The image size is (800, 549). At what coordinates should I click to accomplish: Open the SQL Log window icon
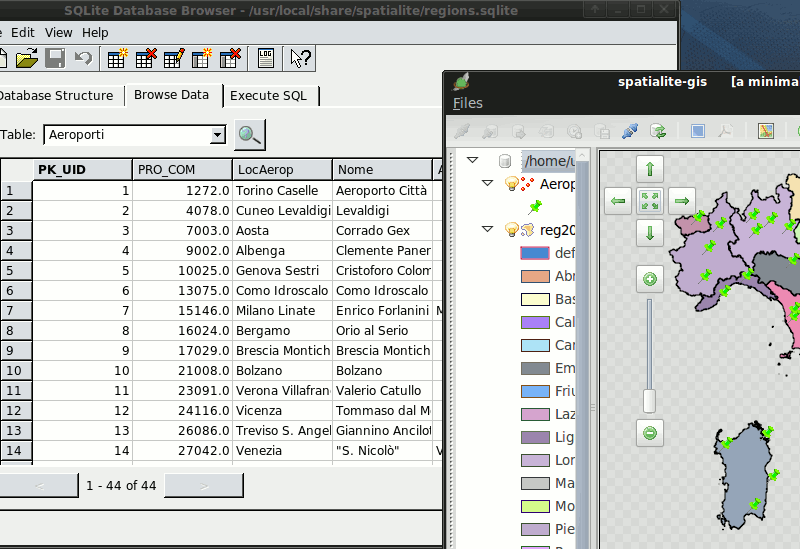[x=265, y=58]
